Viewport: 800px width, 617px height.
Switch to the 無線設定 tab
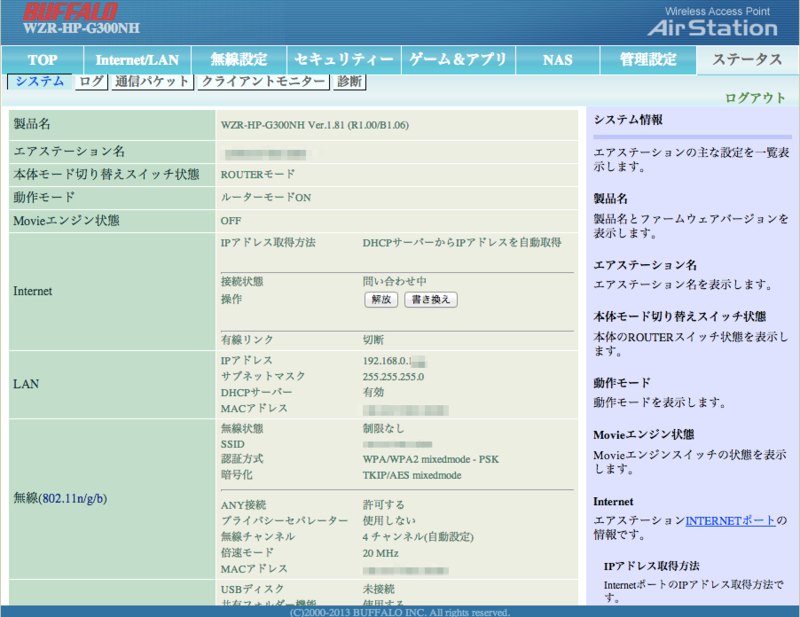239,60
